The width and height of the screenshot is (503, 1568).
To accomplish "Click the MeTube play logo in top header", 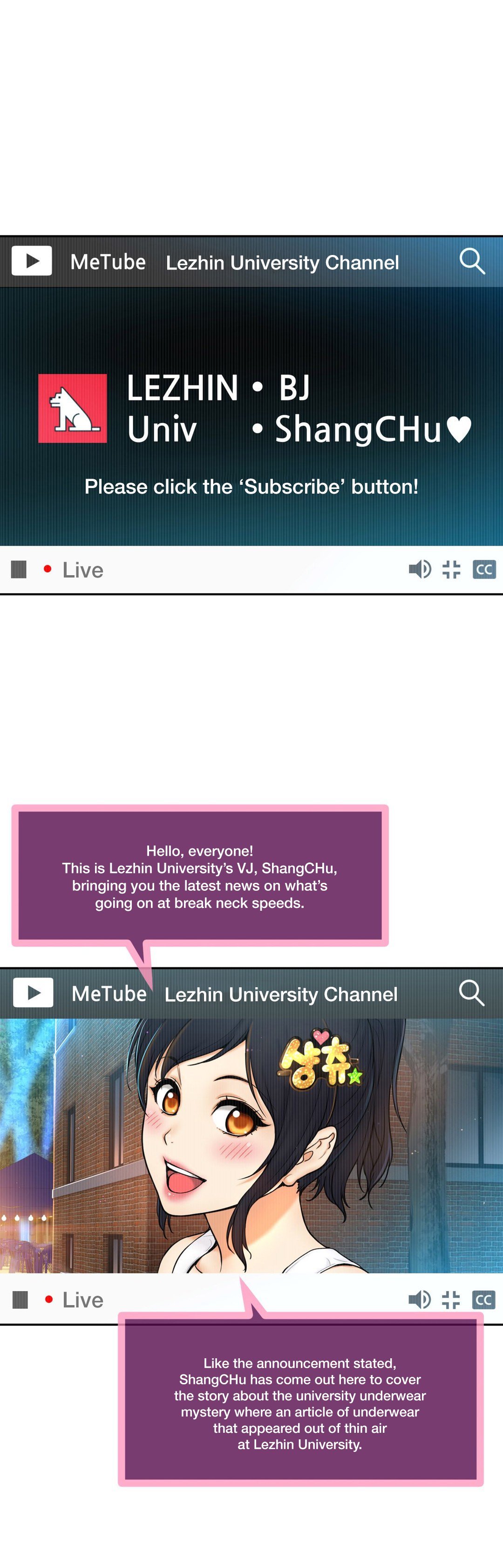I will (32, 261).
